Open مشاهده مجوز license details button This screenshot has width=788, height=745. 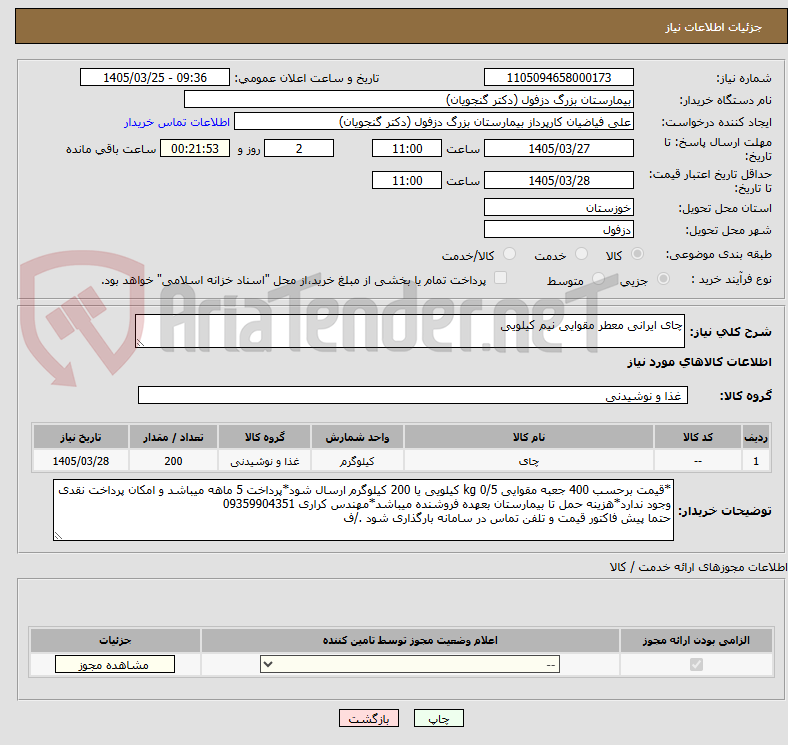(115, 664)
